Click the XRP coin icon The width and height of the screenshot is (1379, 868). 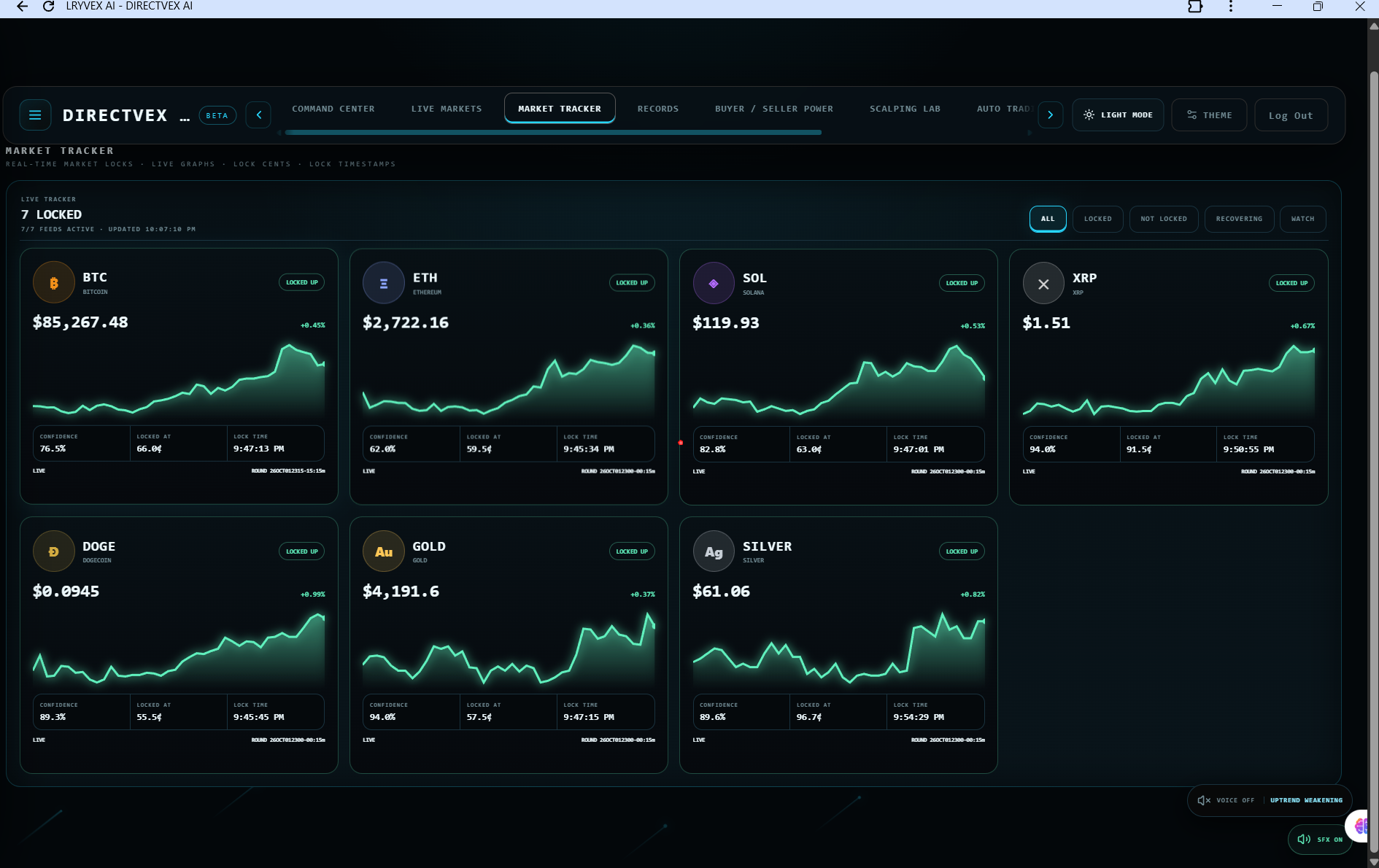pos(1043,283)
